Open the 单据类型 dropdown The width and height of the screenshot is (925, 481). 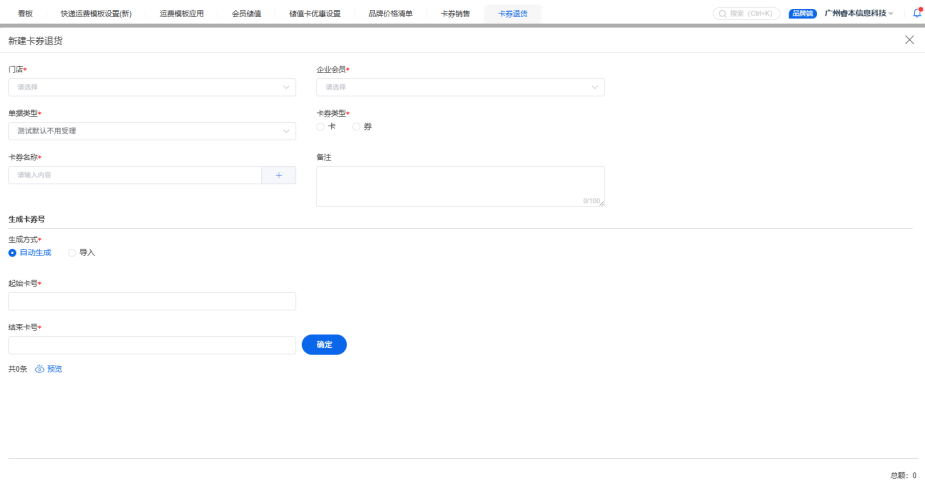click(152, 131)
